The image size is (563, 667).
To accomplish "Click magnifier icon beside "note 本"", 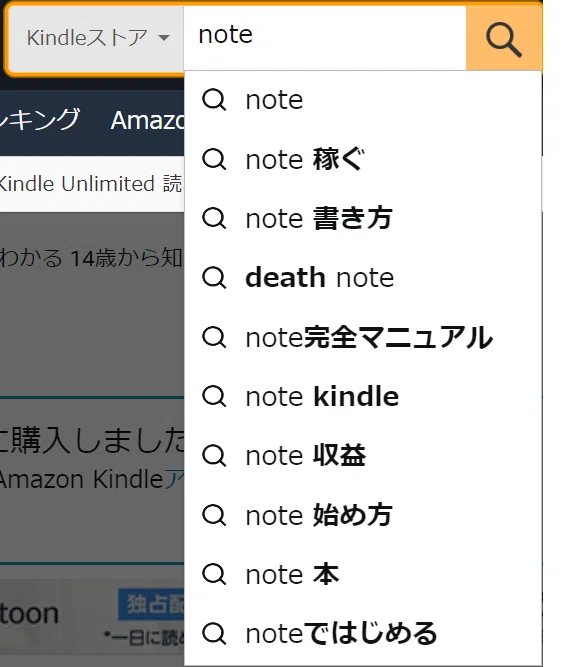I will 214,575.
